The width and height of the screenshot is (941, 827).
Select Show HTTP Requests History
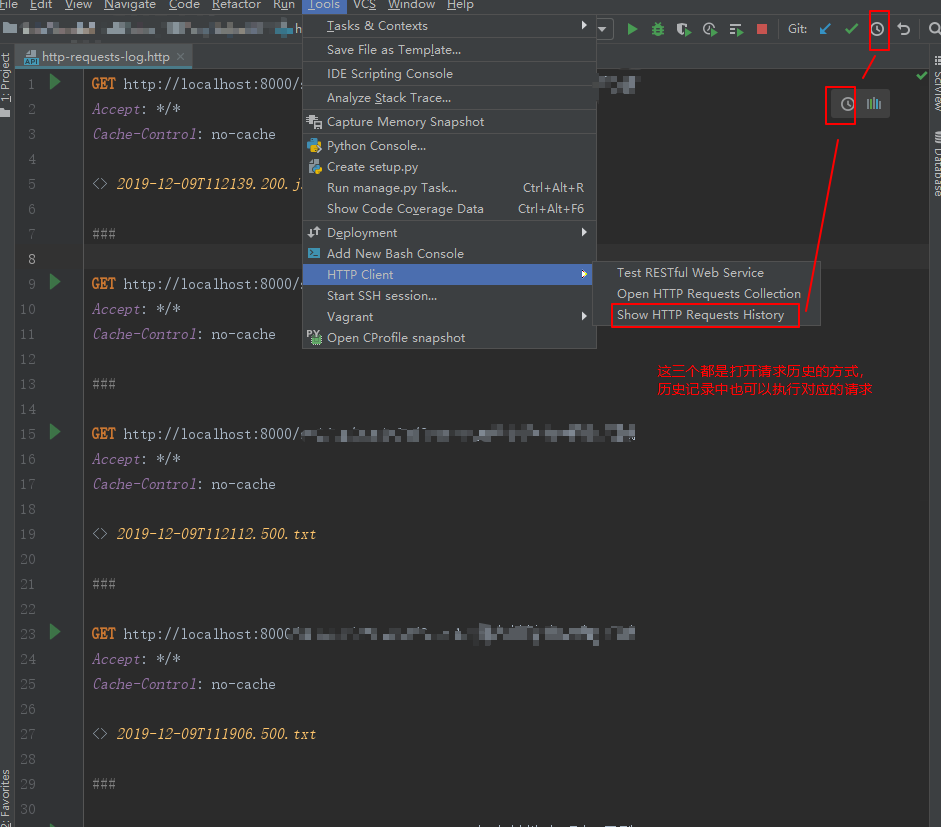pyautogui.click(x=700, y=315)
